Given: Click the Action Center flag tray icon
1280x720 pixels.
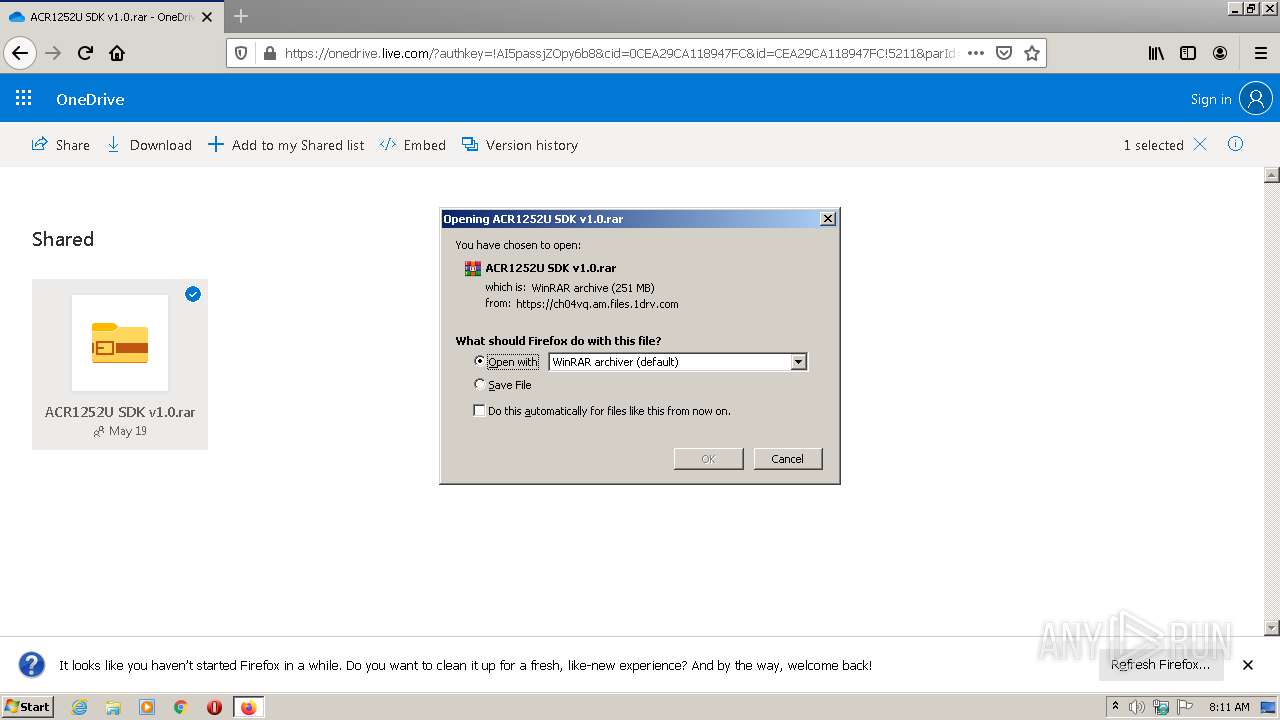Looking at the screenshot, I should (1184, 707).
